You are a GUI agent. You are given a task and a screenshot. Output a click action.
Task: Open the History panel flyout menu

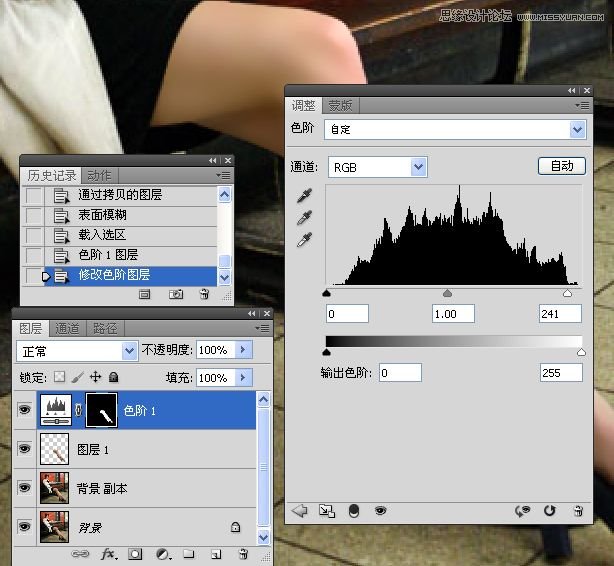[224, 175]
